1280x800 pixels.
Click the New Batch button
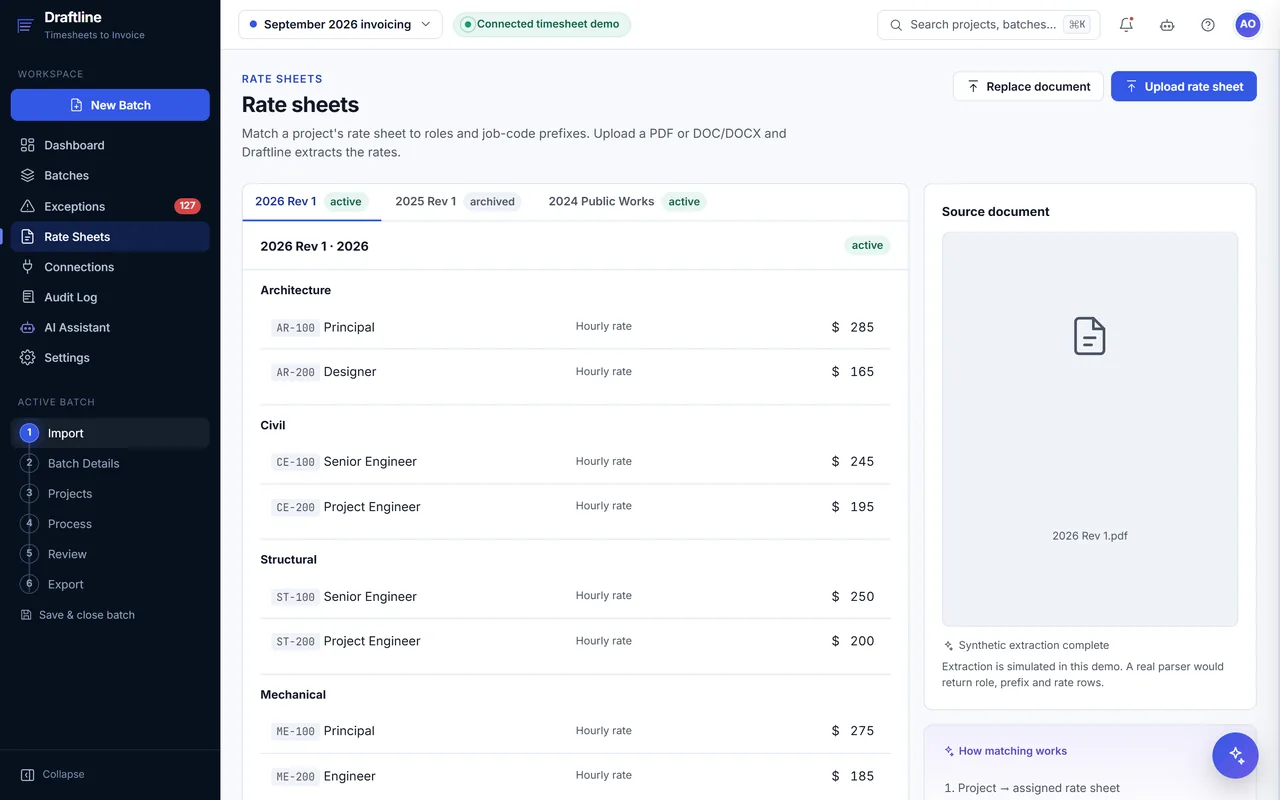coord(110,105)
